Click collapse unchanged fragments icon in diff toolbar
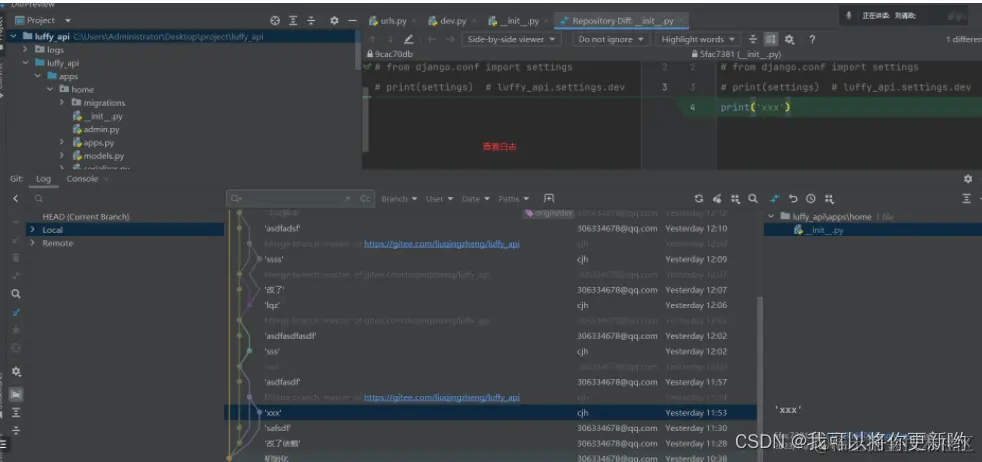 coord(753,39)
